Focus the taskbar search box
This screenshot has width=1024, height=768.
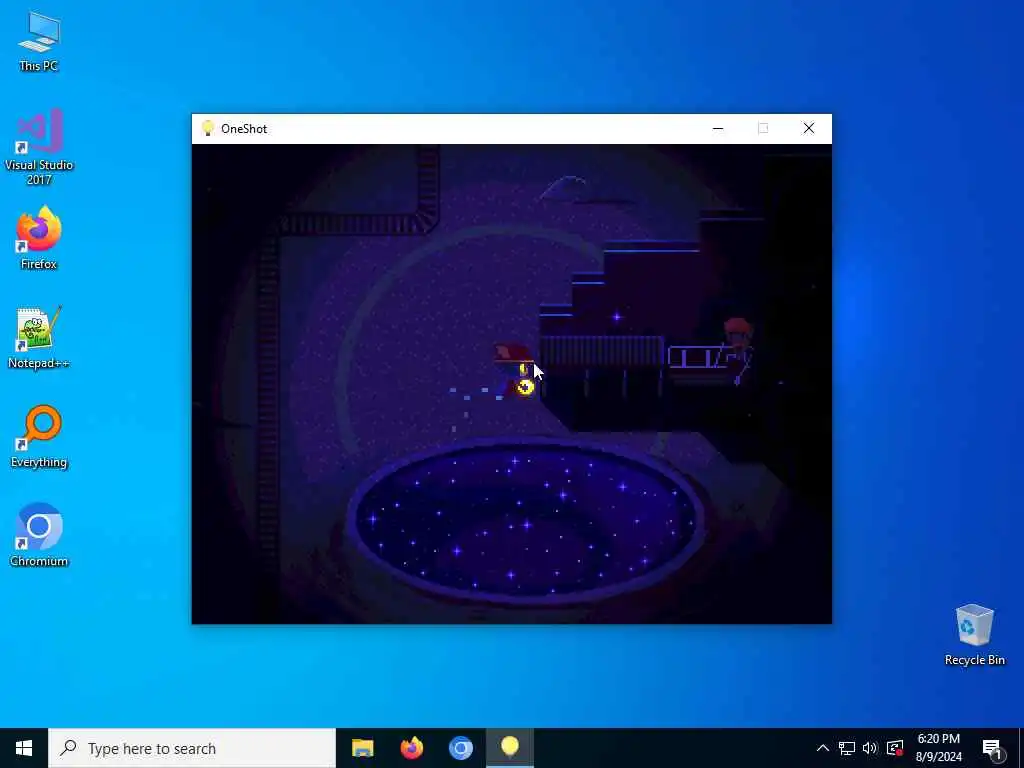click(192, 748)
